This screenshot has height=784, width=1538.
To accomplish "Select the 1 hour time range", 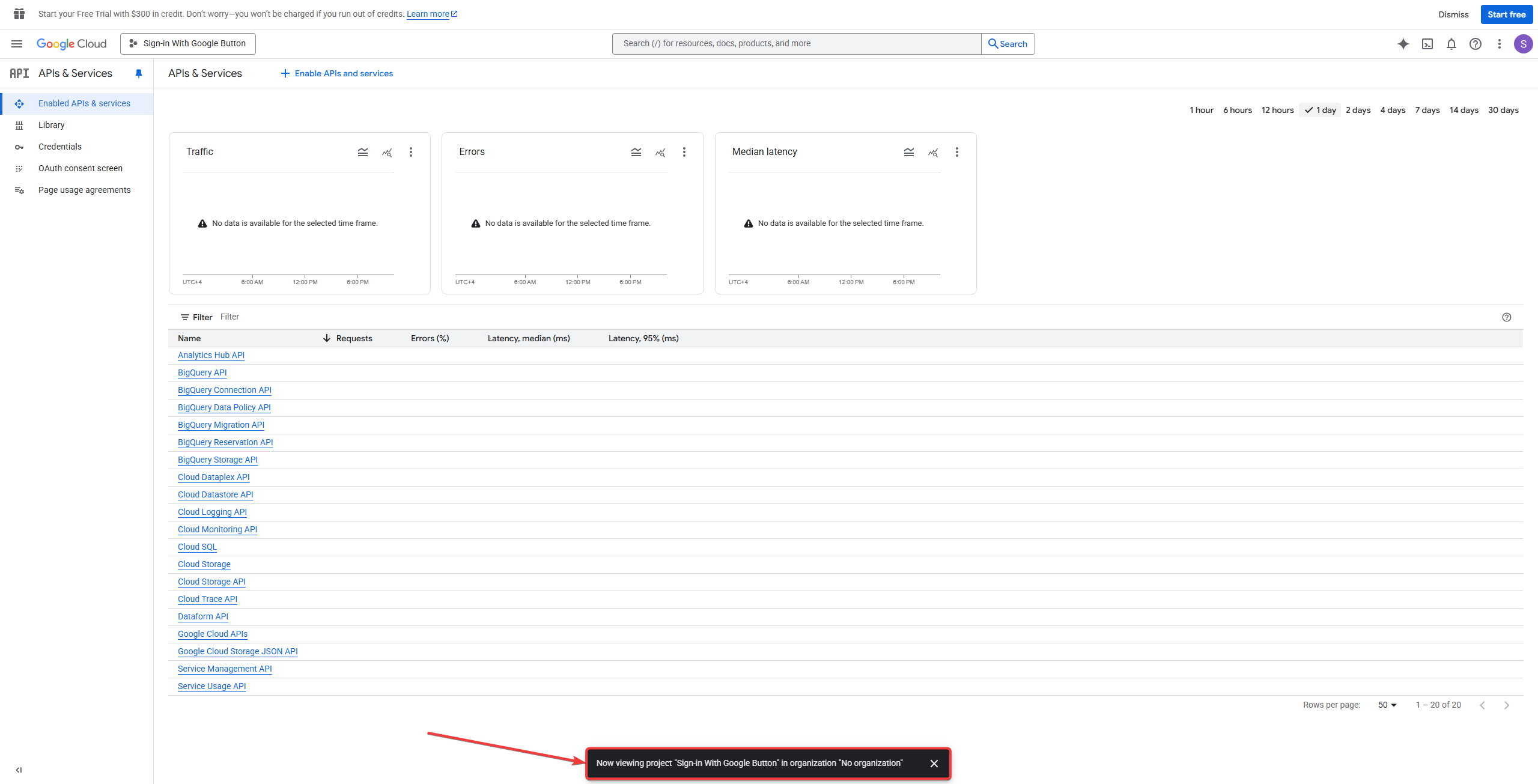I will point(1202,110).
